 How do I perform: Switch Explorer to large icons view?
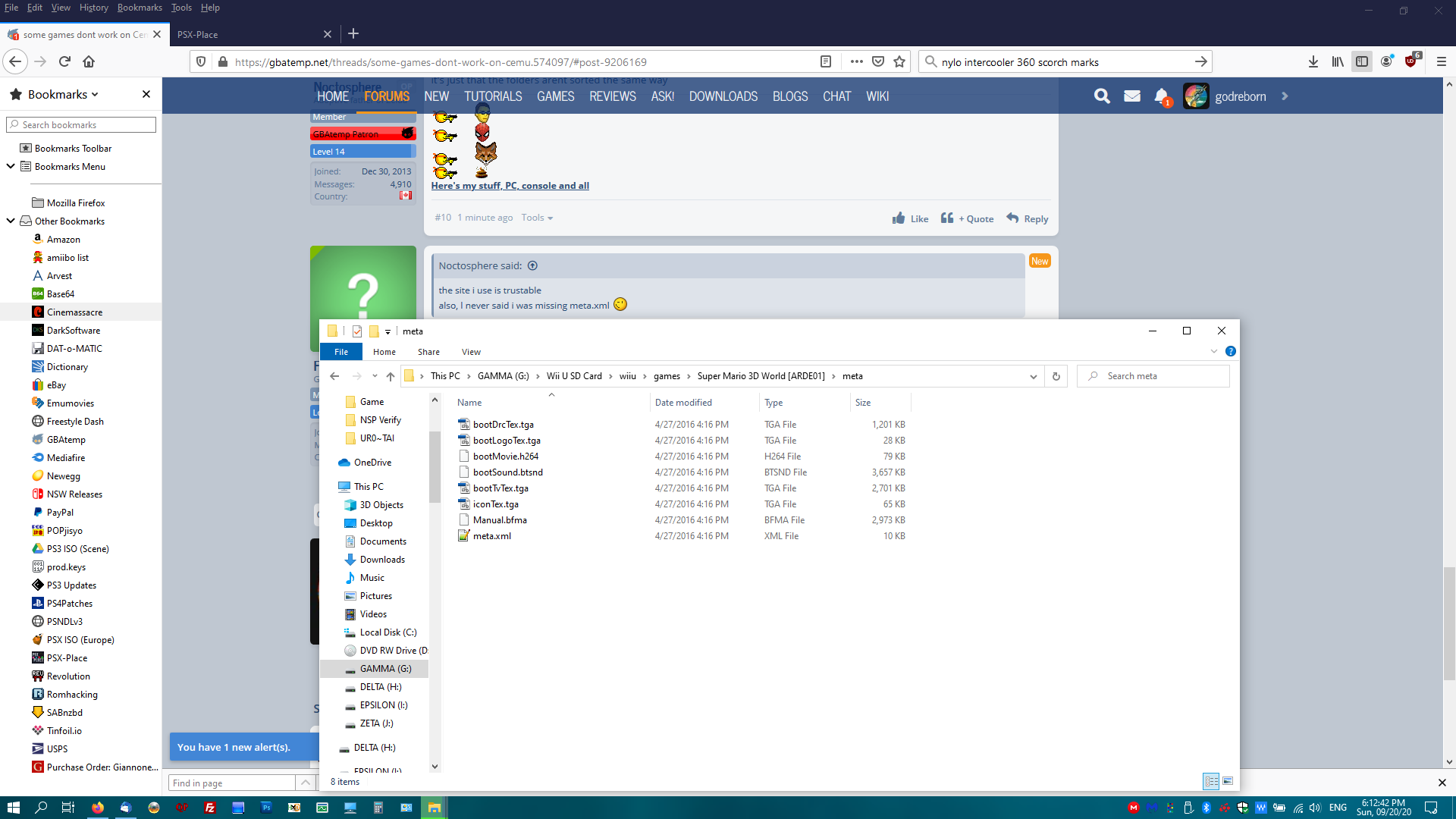[x=1228, y=781]
